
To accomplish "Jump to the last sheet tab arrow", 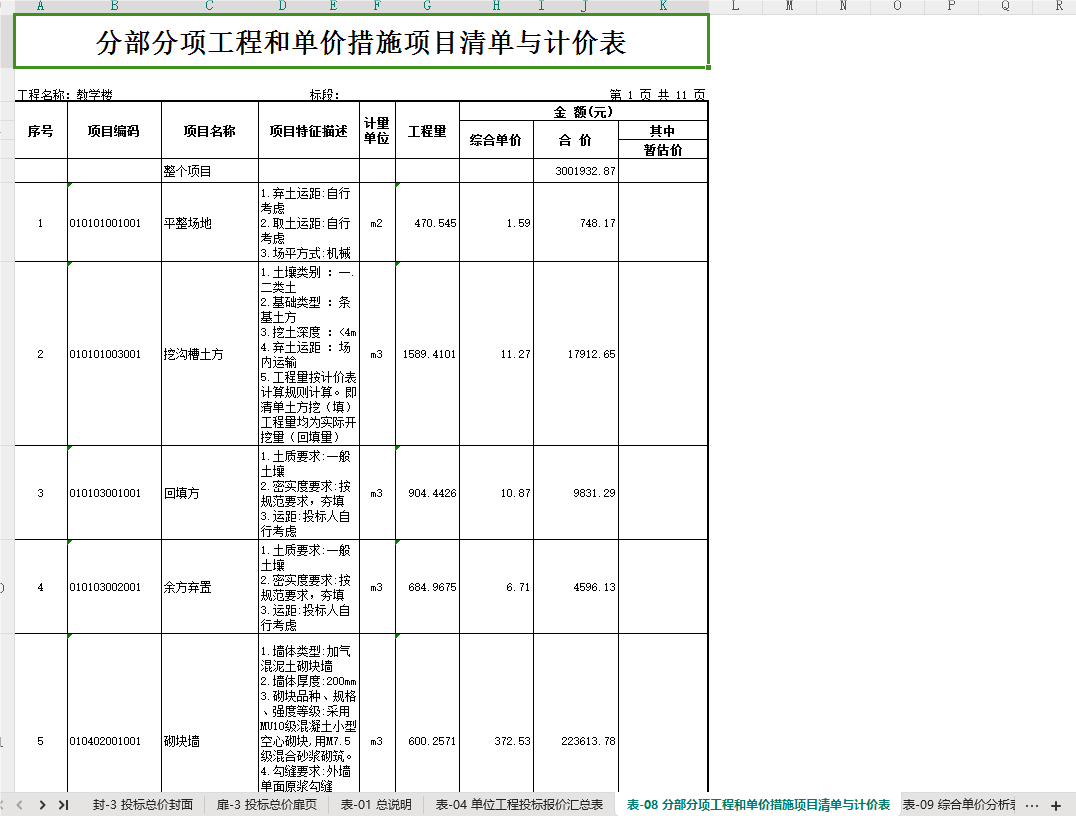I will click(x=64, y=805).
